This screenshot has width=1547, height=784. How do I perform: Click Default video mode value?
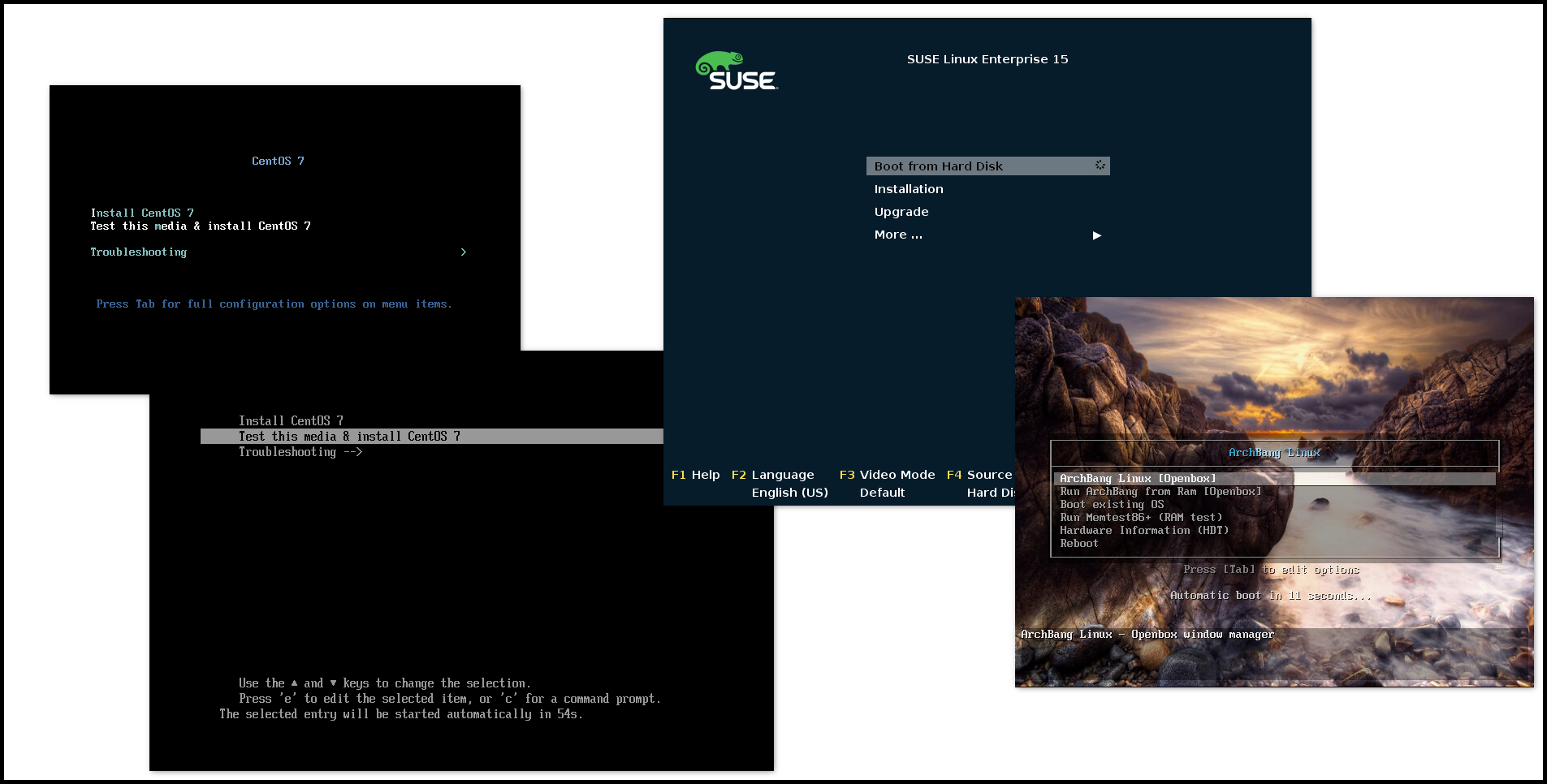click(882, 493)
